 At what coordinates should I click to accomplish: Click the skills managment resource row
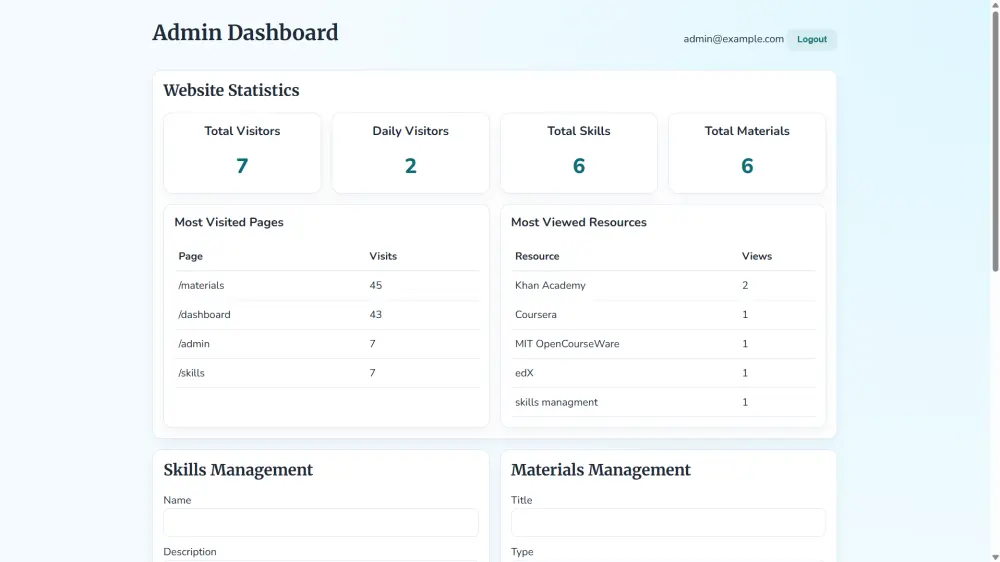(664, 402)
